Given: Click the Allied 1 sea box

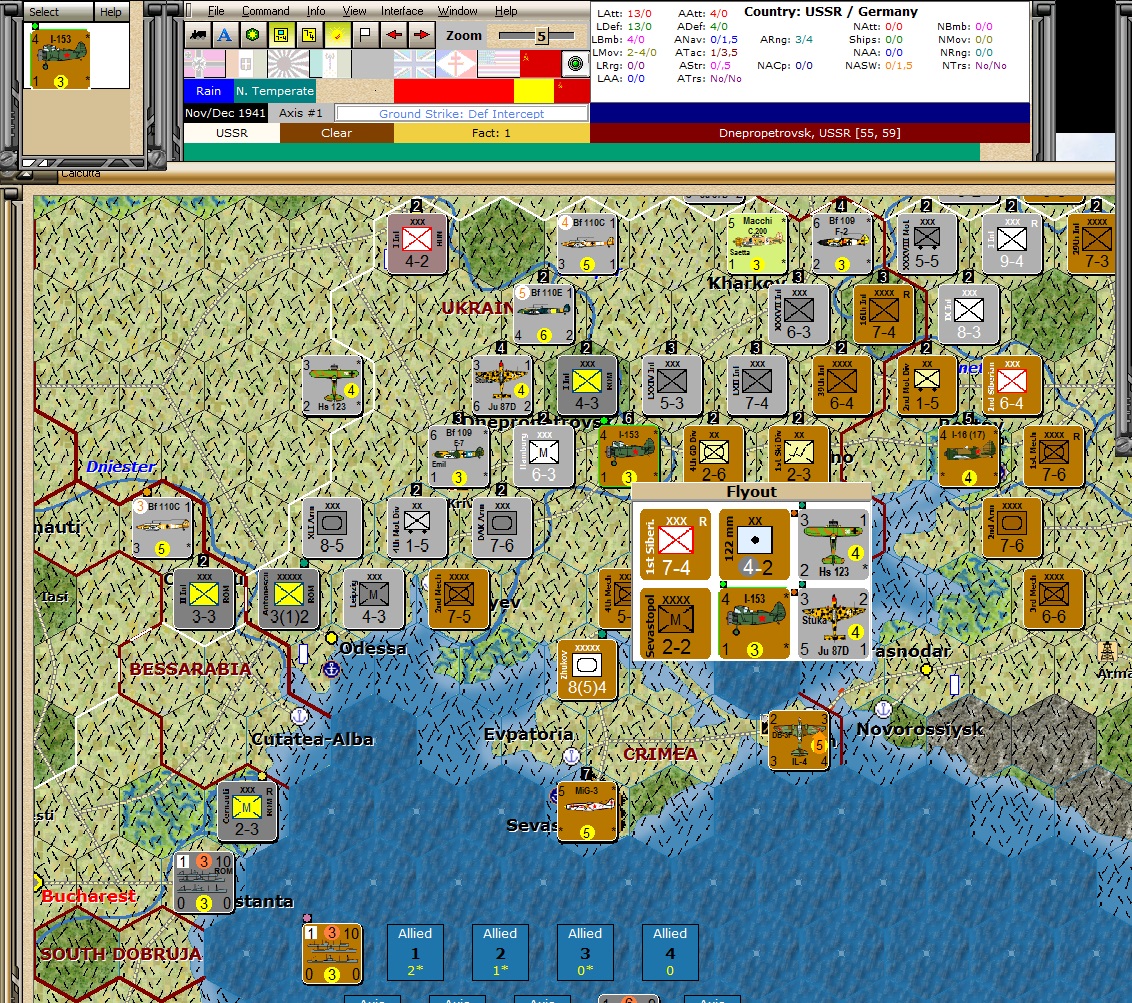Looking at the screenshot, I should point(415,952).
